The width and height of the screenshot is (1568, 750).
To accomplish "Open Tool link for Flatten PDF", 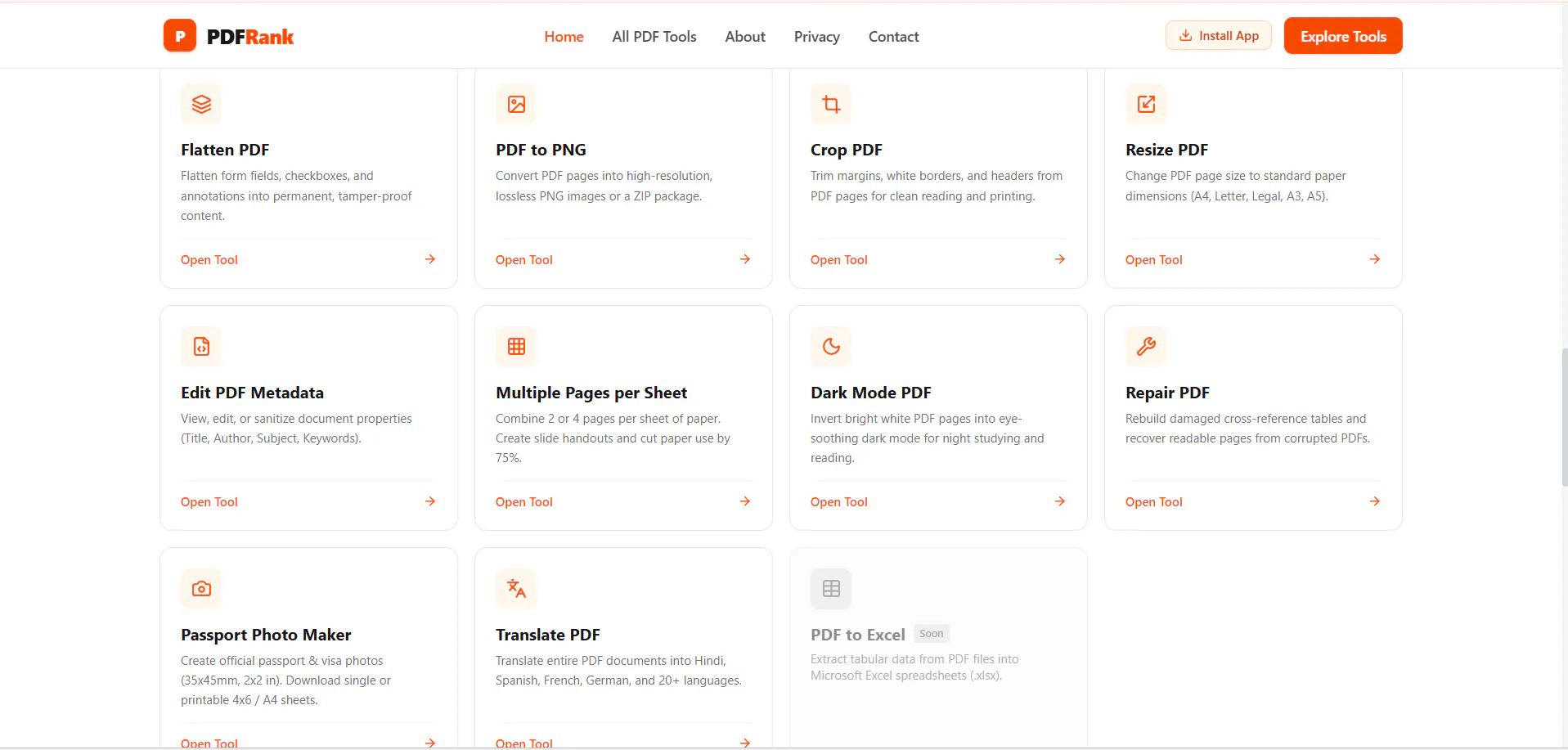I will (x=209, y=260).
